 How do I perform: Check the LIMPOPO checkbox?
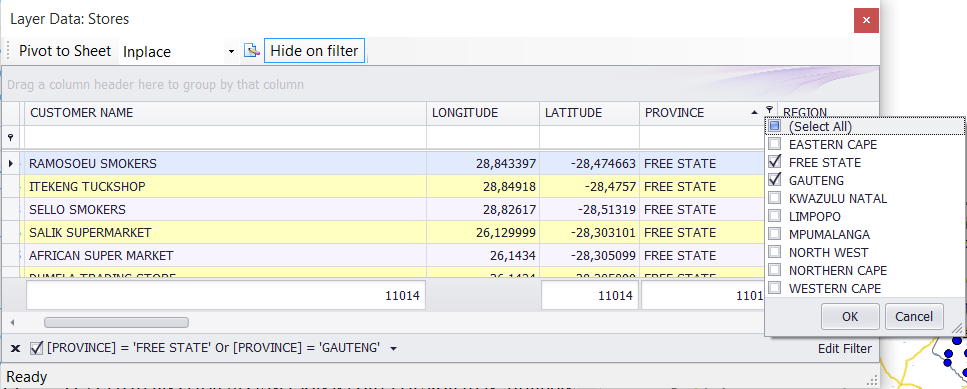point(775,216)
